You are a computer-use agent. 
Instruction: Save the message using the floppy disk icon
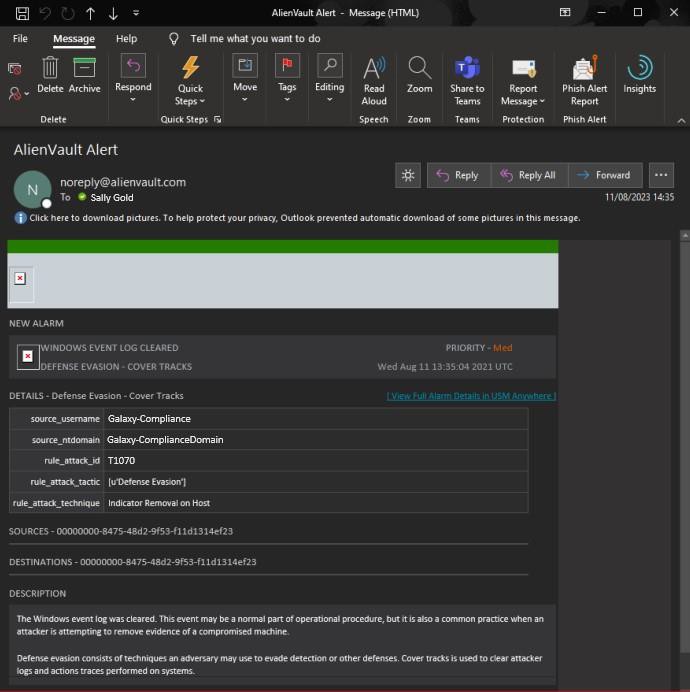(x=22, y=13)
